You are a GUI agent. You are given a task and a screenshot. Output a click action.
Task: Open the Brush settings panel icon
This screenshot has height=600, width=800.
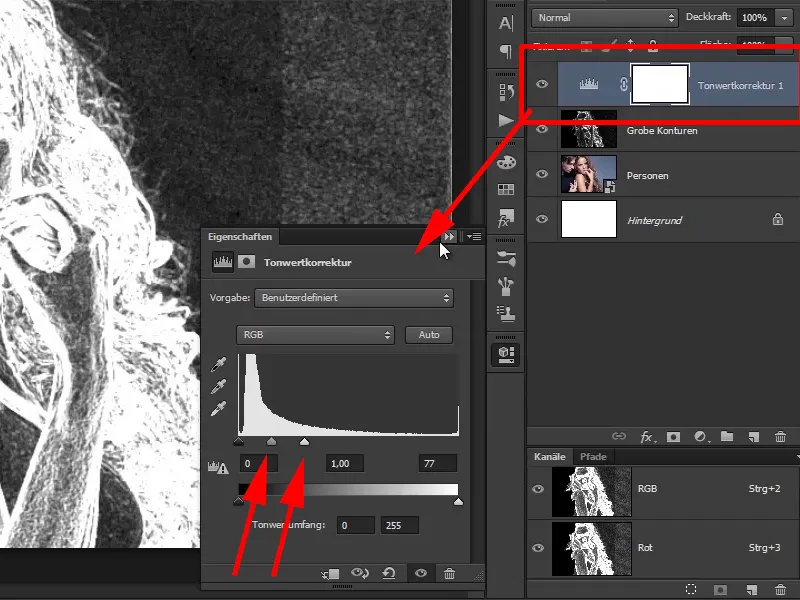click(506, 259)
